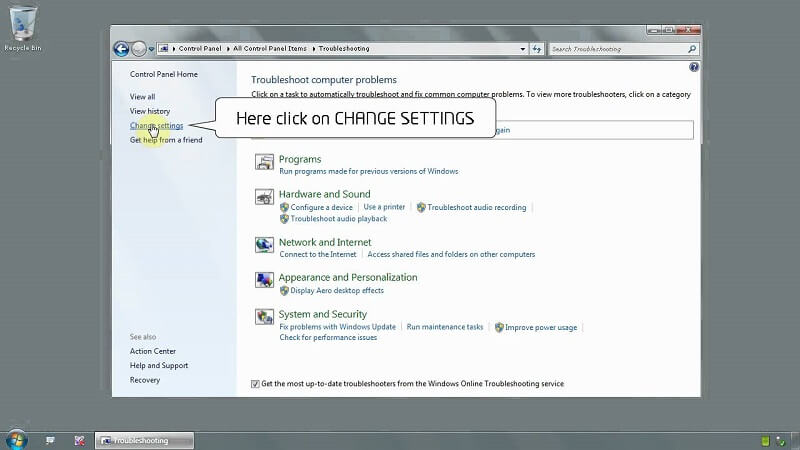Open Configure a device troubleshooter
The image size is (800, 450).
(x=321, y=207)
